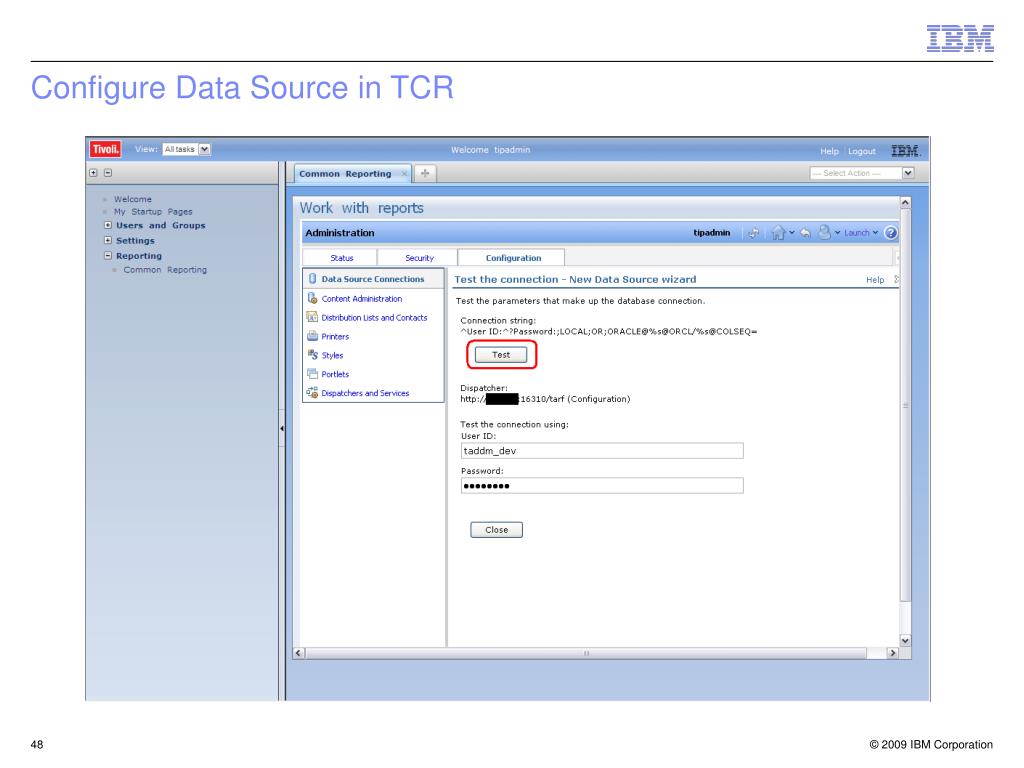Select Welcome in navigation tree
This screenshot has height=768, width=1024.
(133, 199)
